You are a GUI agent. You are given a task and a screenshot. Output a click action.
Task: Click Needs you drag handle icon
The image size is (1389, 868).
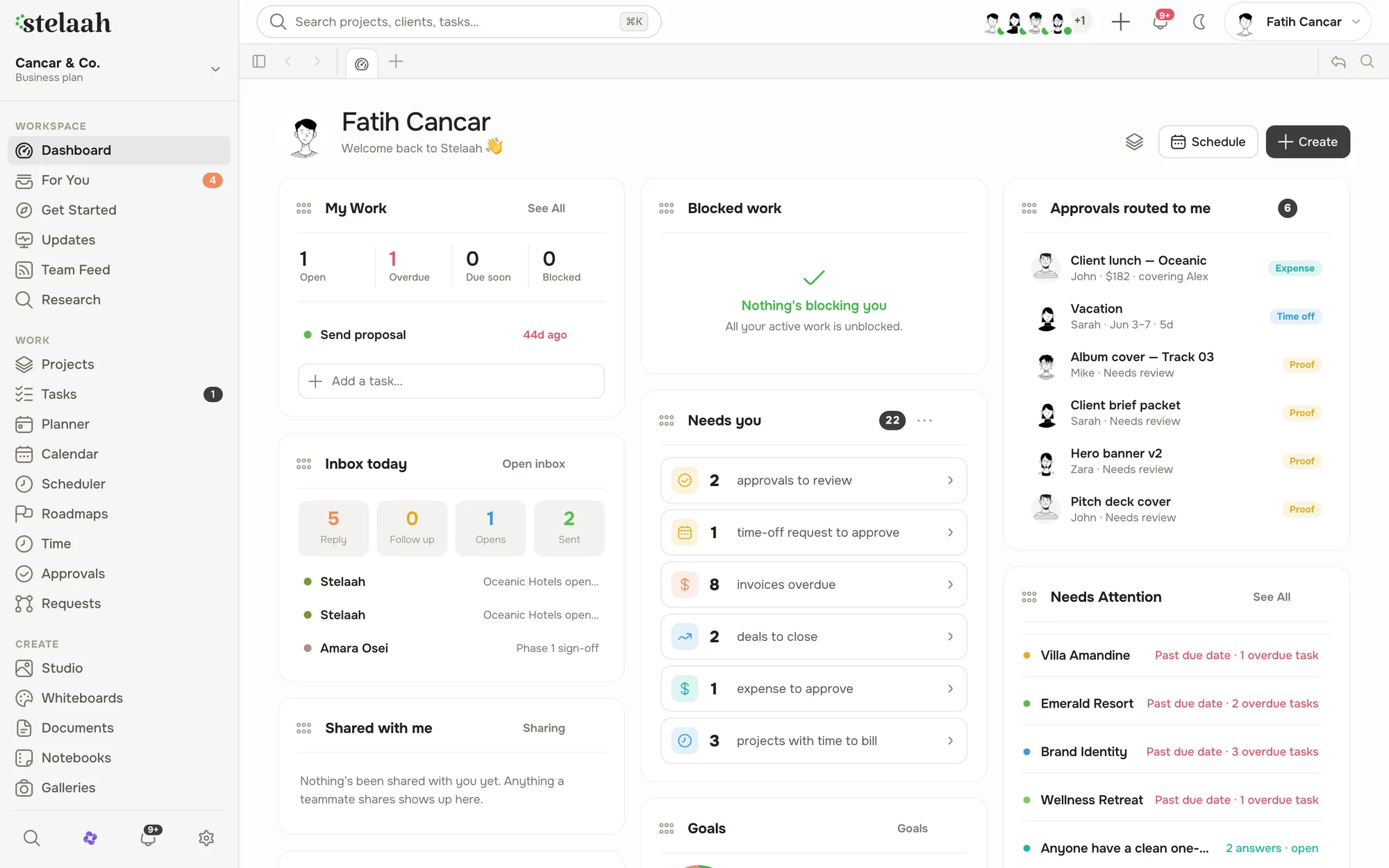click(666, 420)
